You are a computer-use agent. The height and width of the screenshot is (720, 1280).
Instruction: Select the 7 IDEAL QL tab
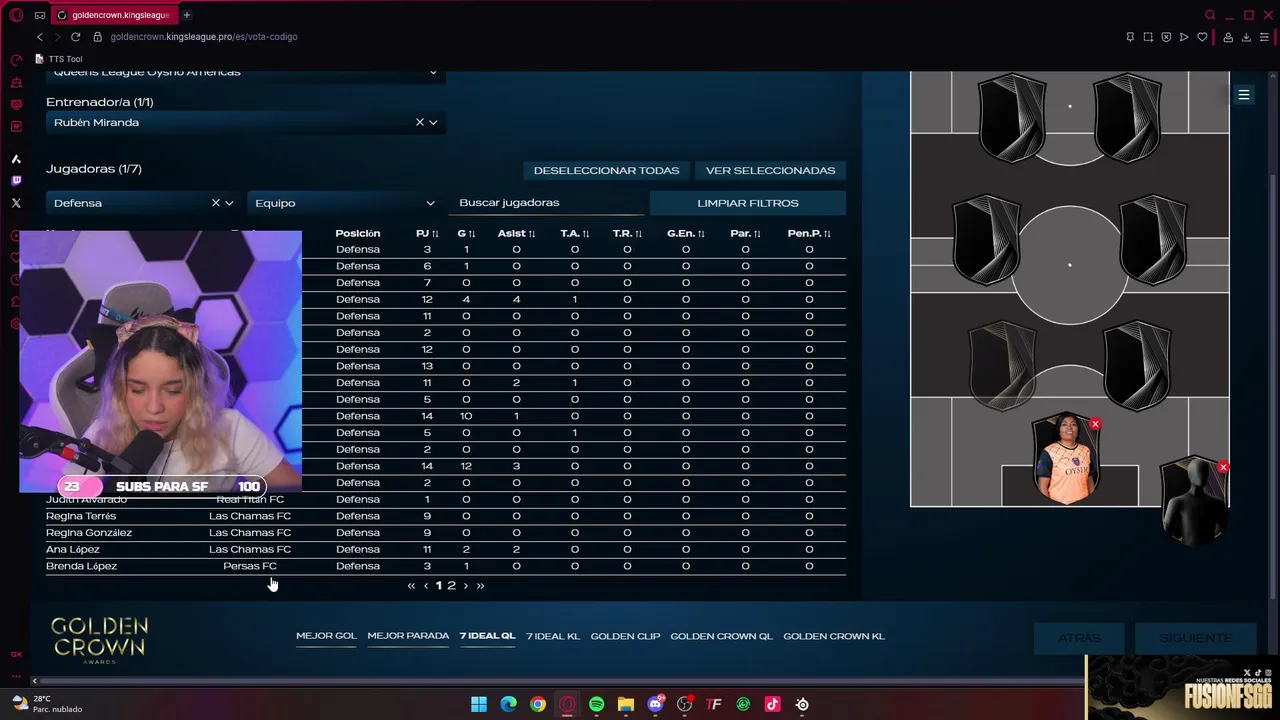point(487,636)
